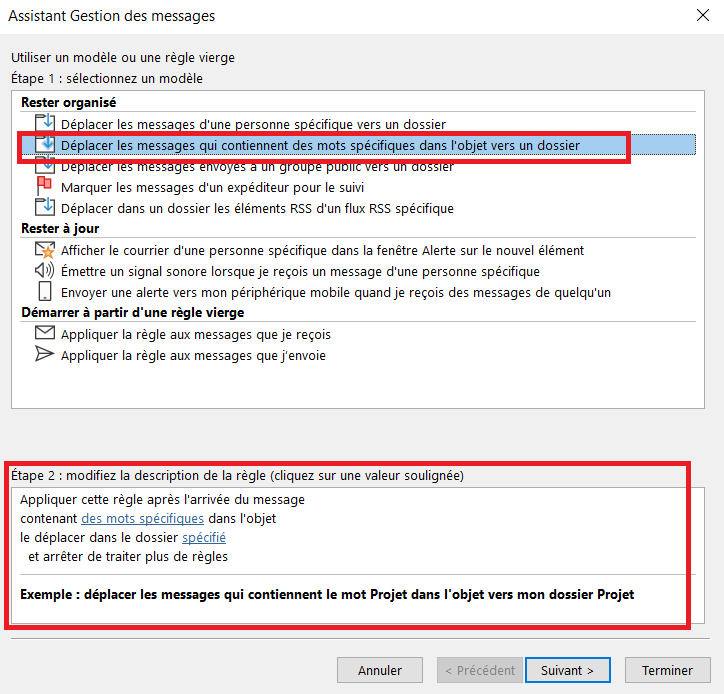Click move-to-folder icon for specific person rule
Screen dimensions: 724x694
[45, 123]
